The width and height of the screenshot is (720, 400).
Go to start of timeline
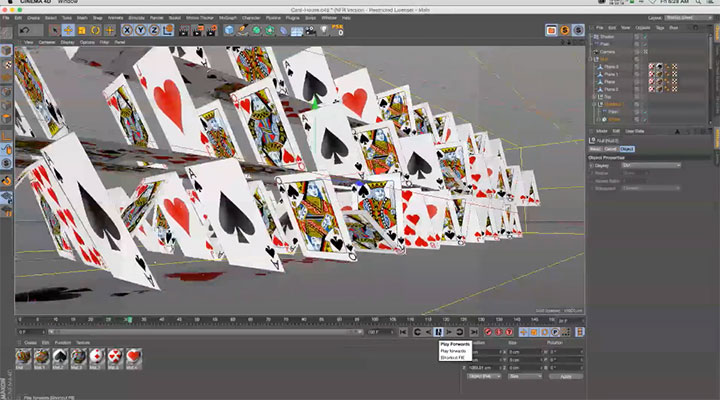click(x=402, y=331)
